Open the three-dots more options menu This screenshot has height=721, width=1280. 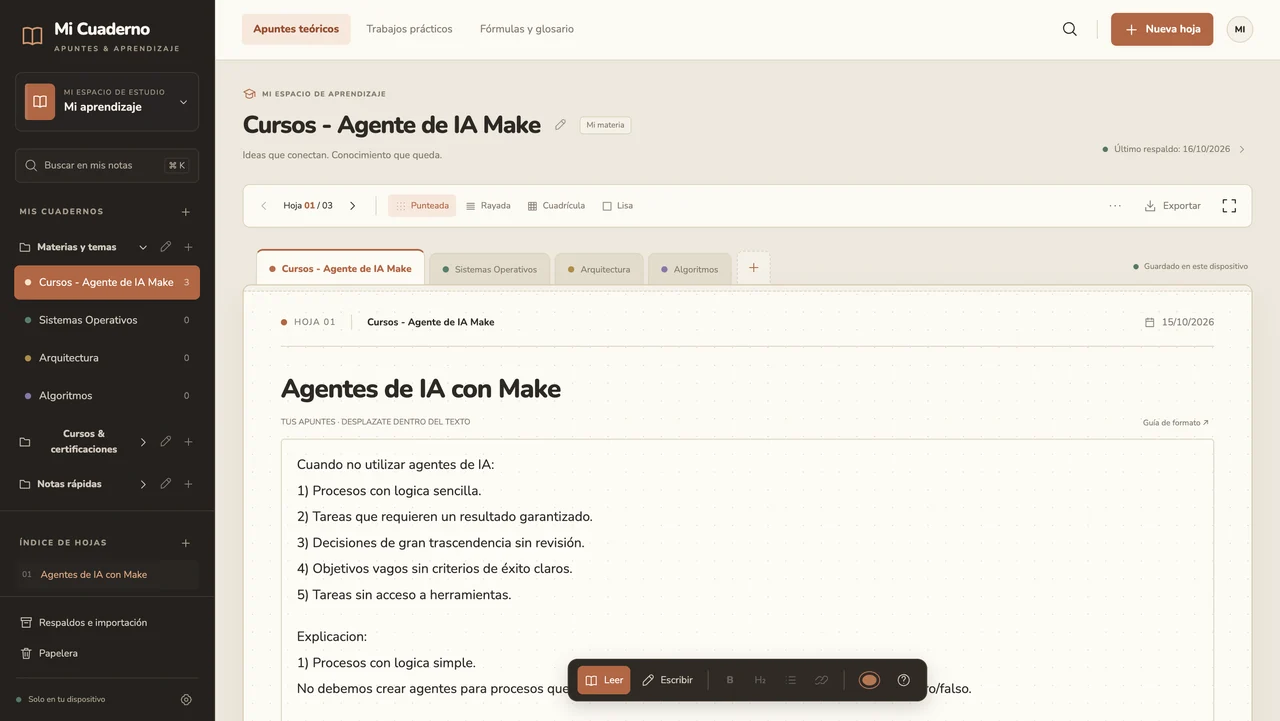tap(1115, 206)
